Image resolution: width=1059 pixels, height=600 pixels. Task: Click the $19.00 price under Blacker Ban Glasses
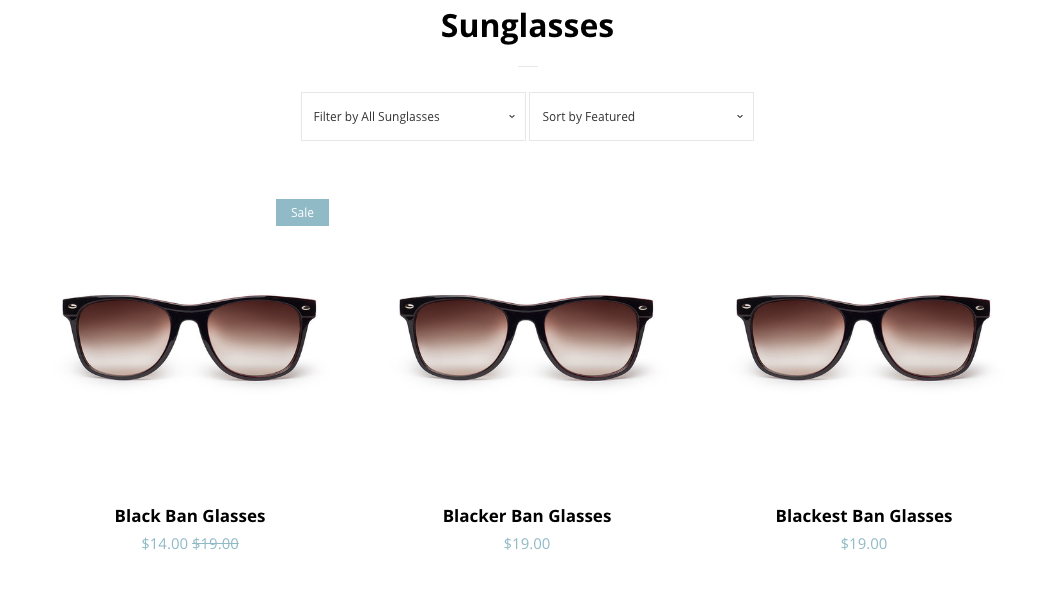[527, 544]
